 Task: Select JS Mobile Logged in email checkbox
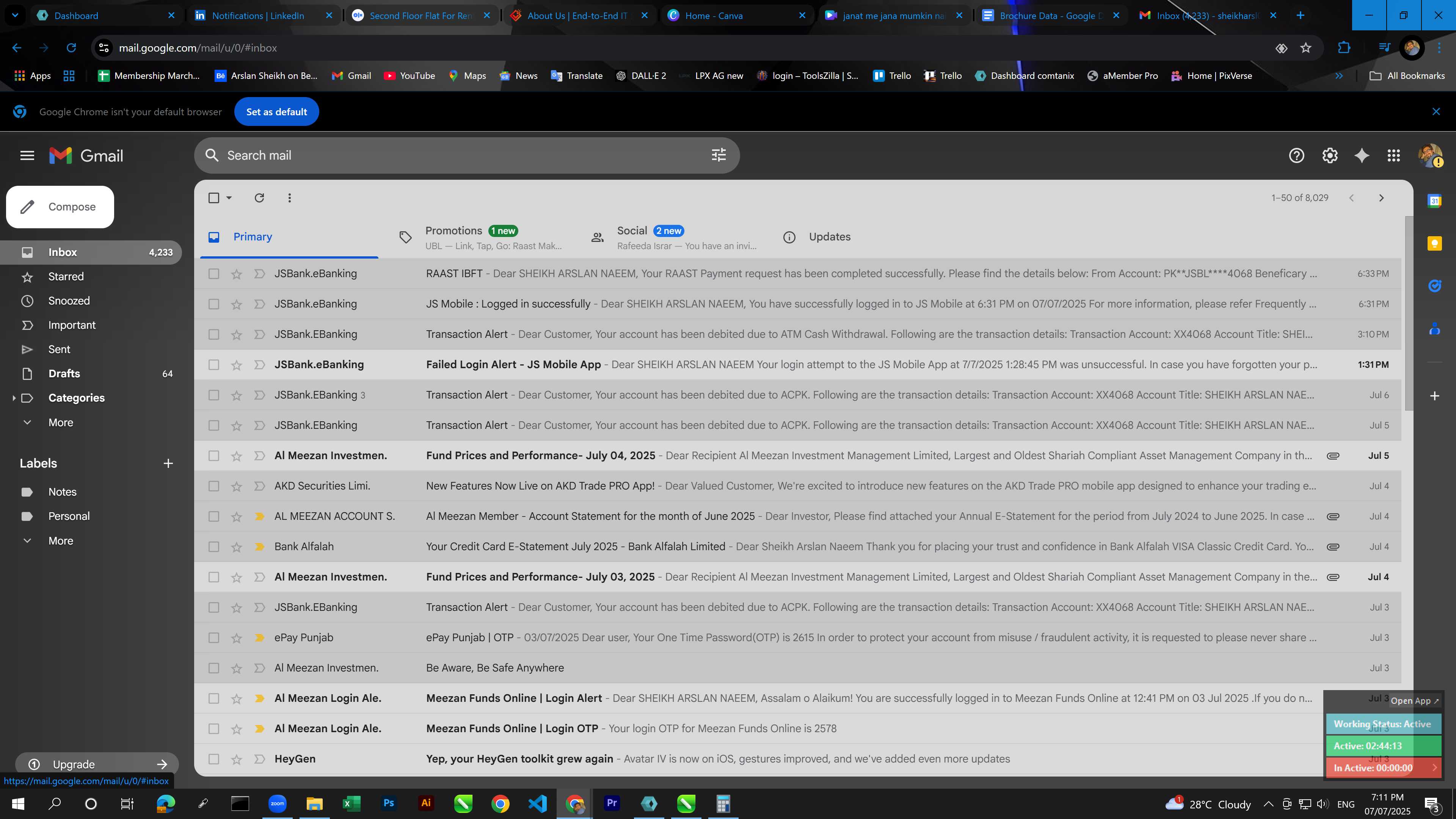(x=213, y=304)
